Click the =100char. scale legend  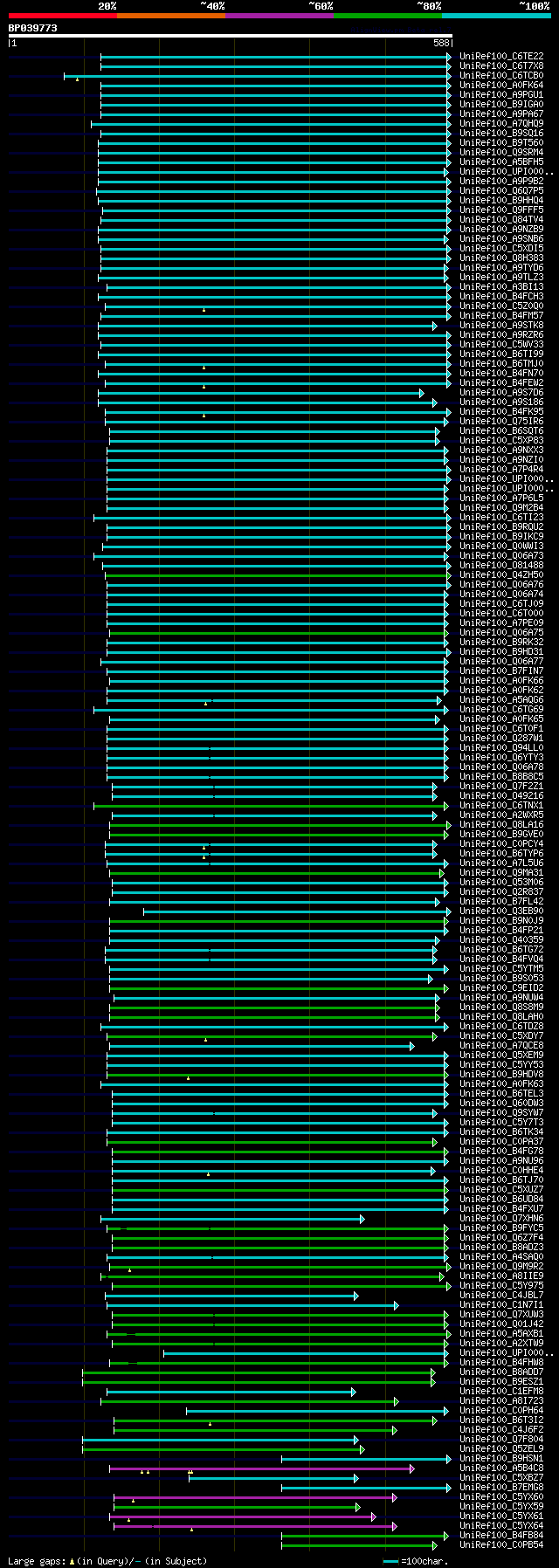point(415,1561)
